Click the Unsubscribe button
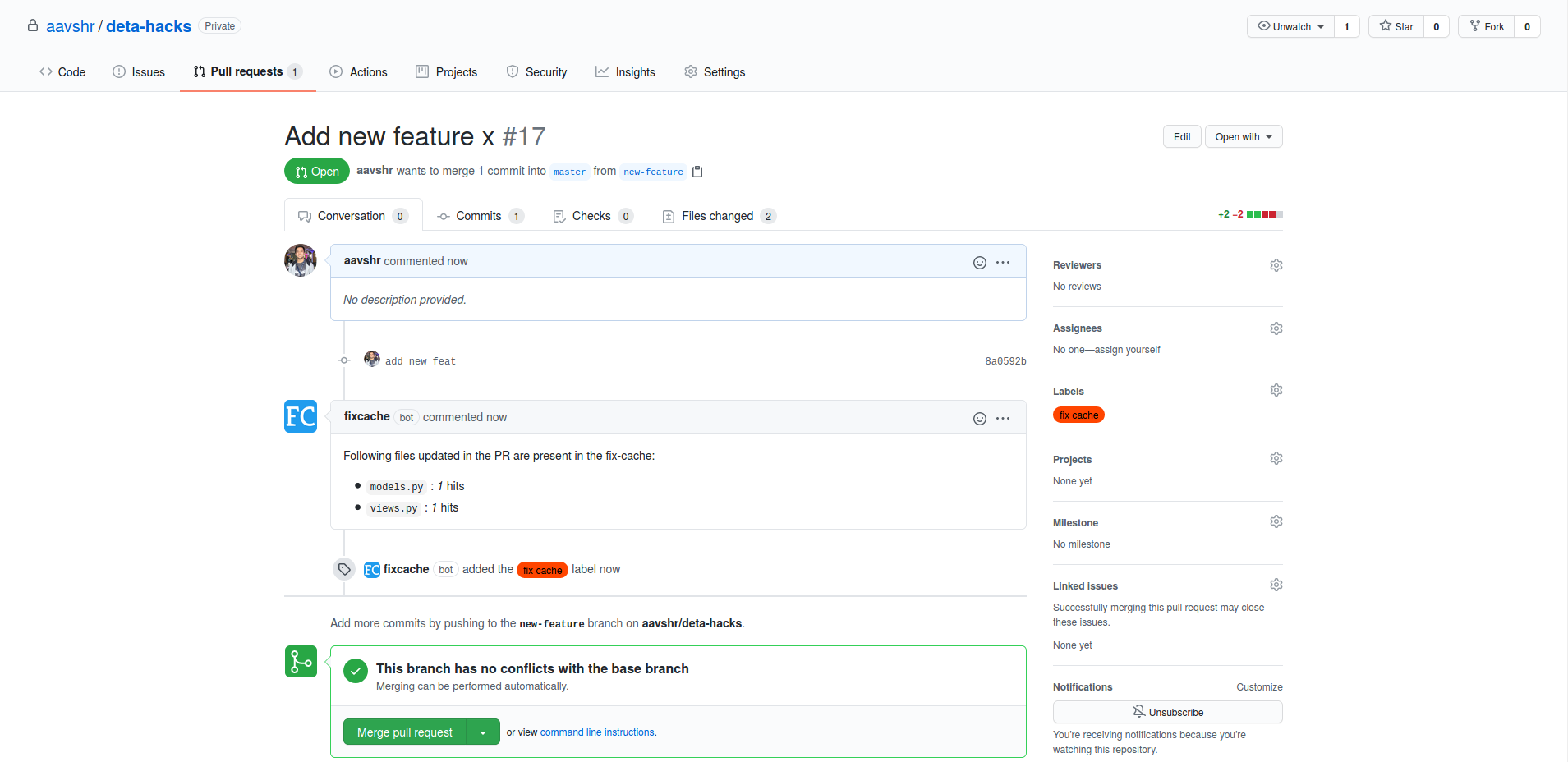The height and width of the screenshot is (762, 1568). tap(1167, 712)
